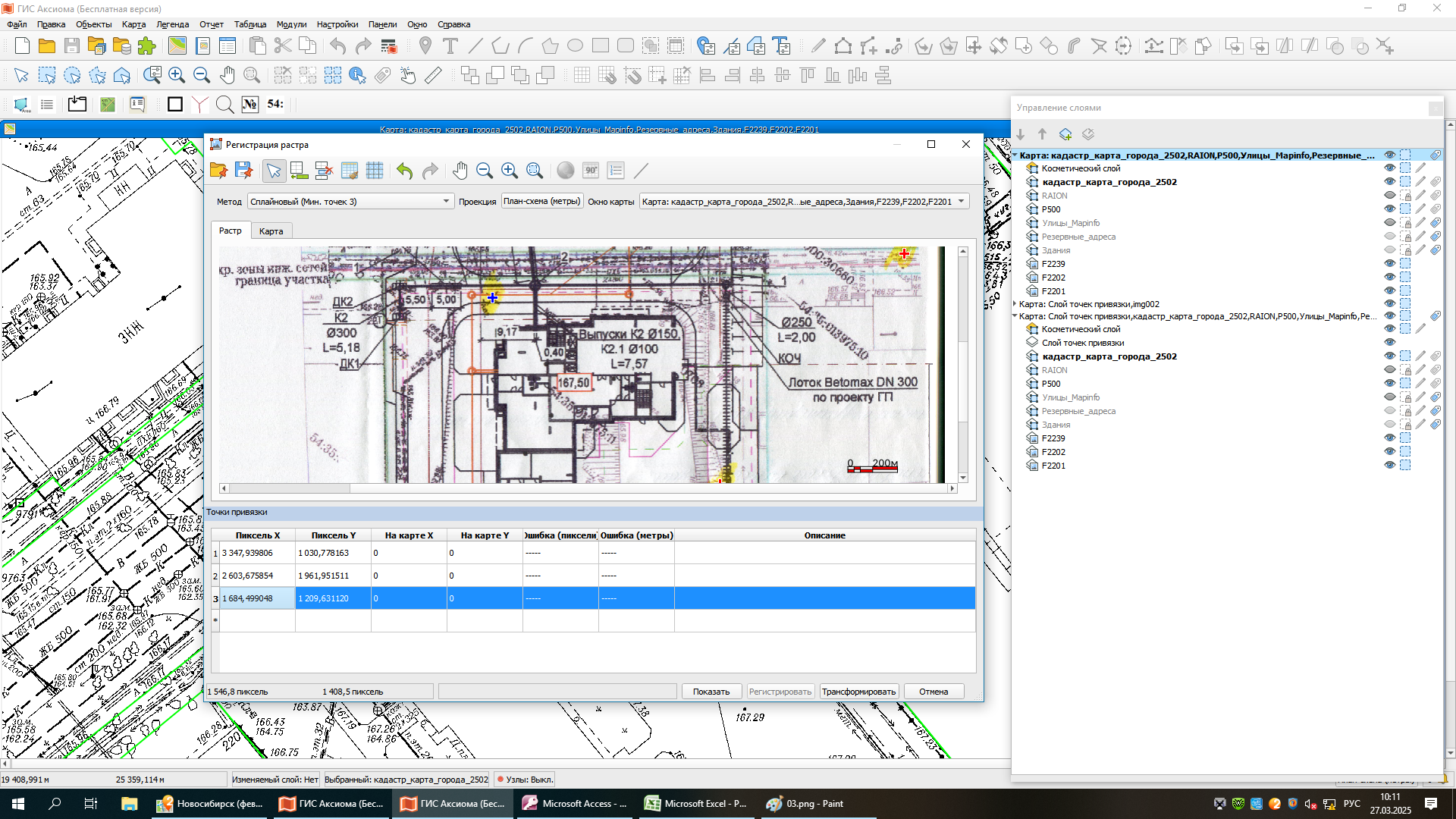Open Microsoft Excel from the taskbar

[x=695, y=804]
